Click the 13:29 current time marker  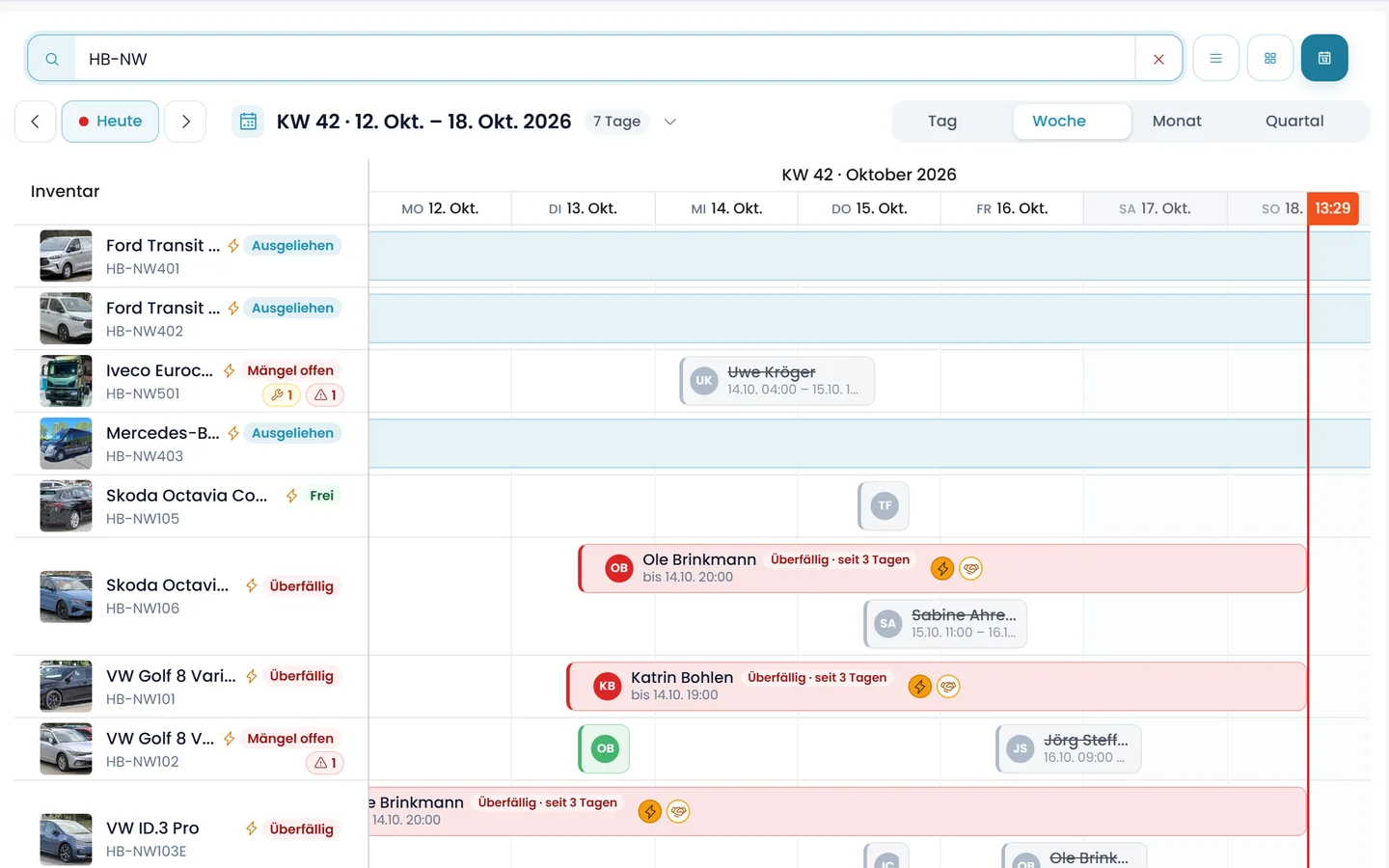1333,208
